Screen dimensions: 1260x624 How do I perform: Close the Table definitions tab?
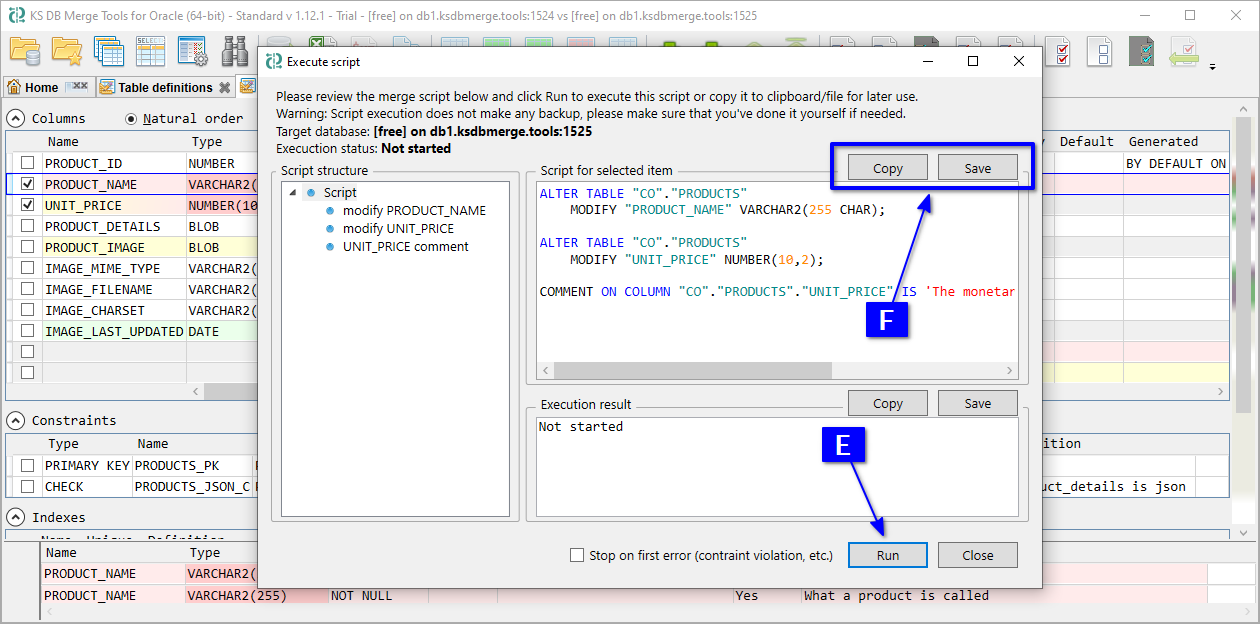[225, 88]
